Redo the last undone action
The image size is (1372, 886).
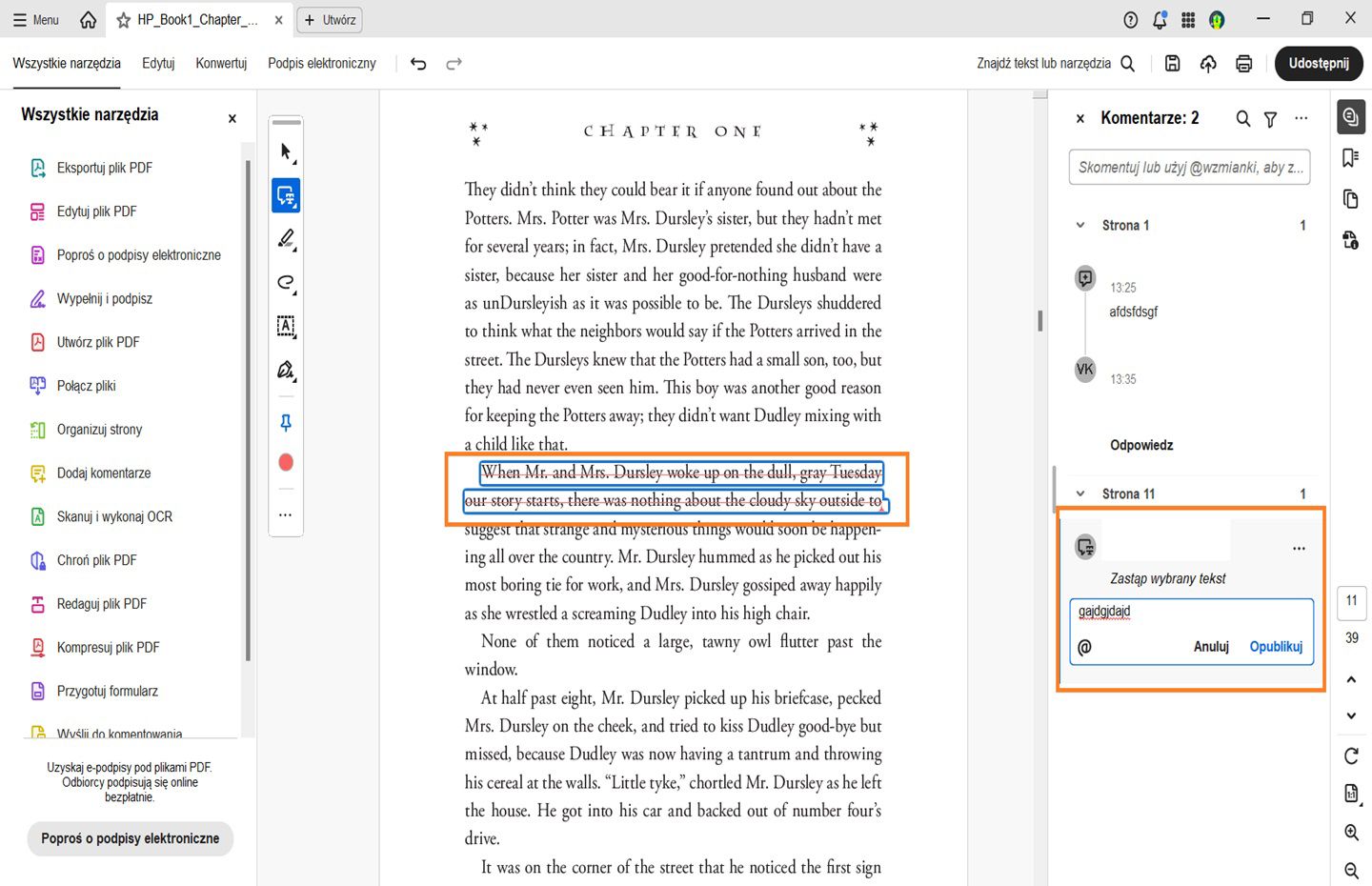coord(454,64)
